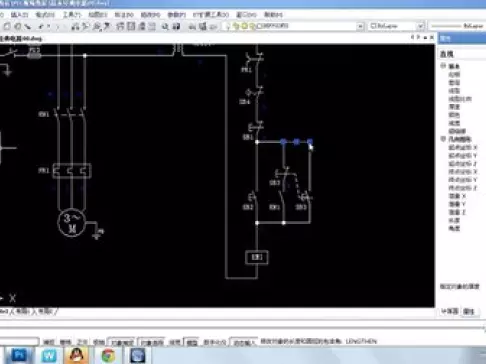The height and width of the screenshot is (364, 486).
Task: Click the New file icon in toolbar
Action: (x=7, y=26)
